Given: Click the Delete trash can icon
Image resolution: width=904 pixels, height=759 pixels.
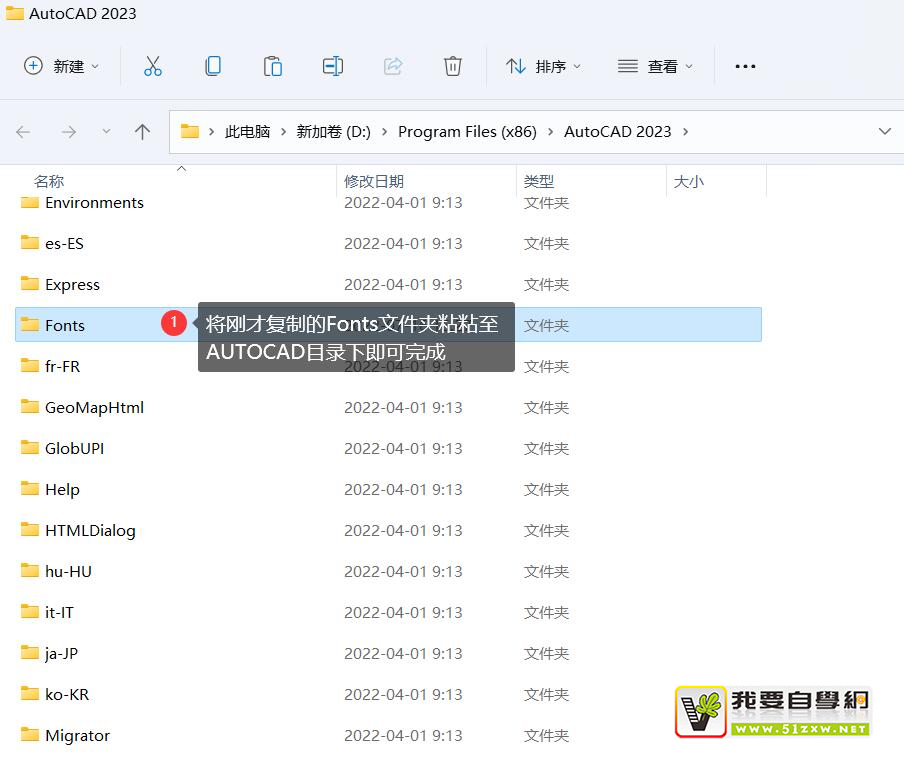Looking at the screenshot, I should point(453,66).
